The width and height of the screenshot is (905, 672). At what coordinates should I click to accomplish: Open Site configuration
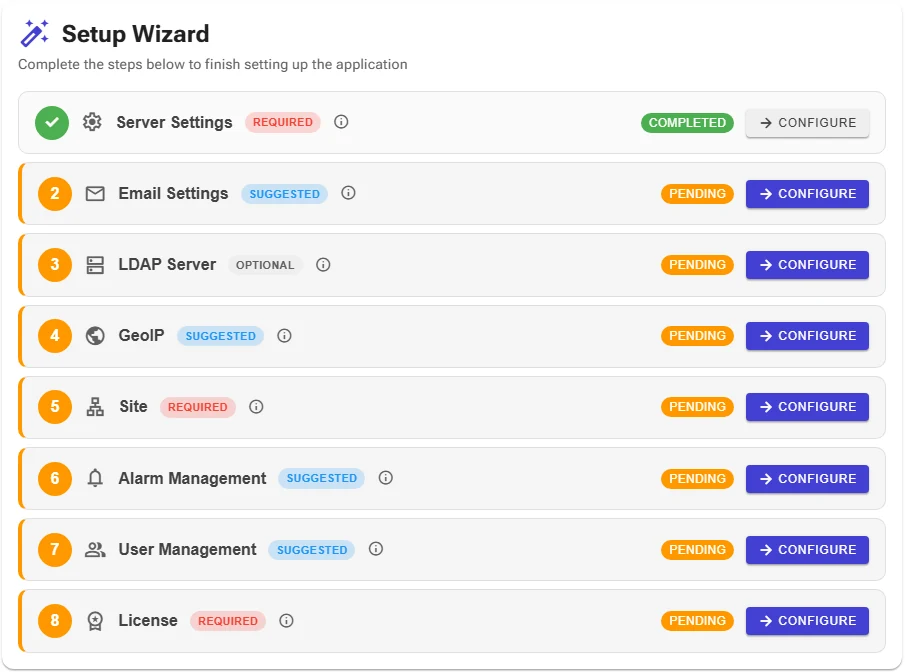coord(807,406)
